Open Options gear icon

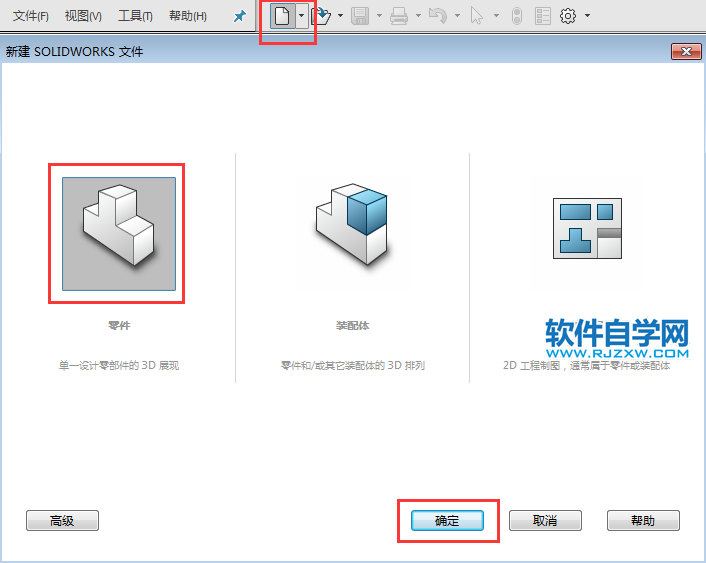568,16
